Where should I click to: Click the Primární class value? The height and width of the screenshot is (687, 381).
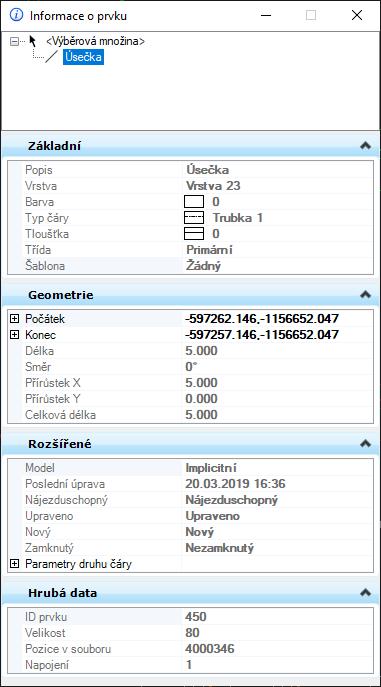click(x=209, y=250)
